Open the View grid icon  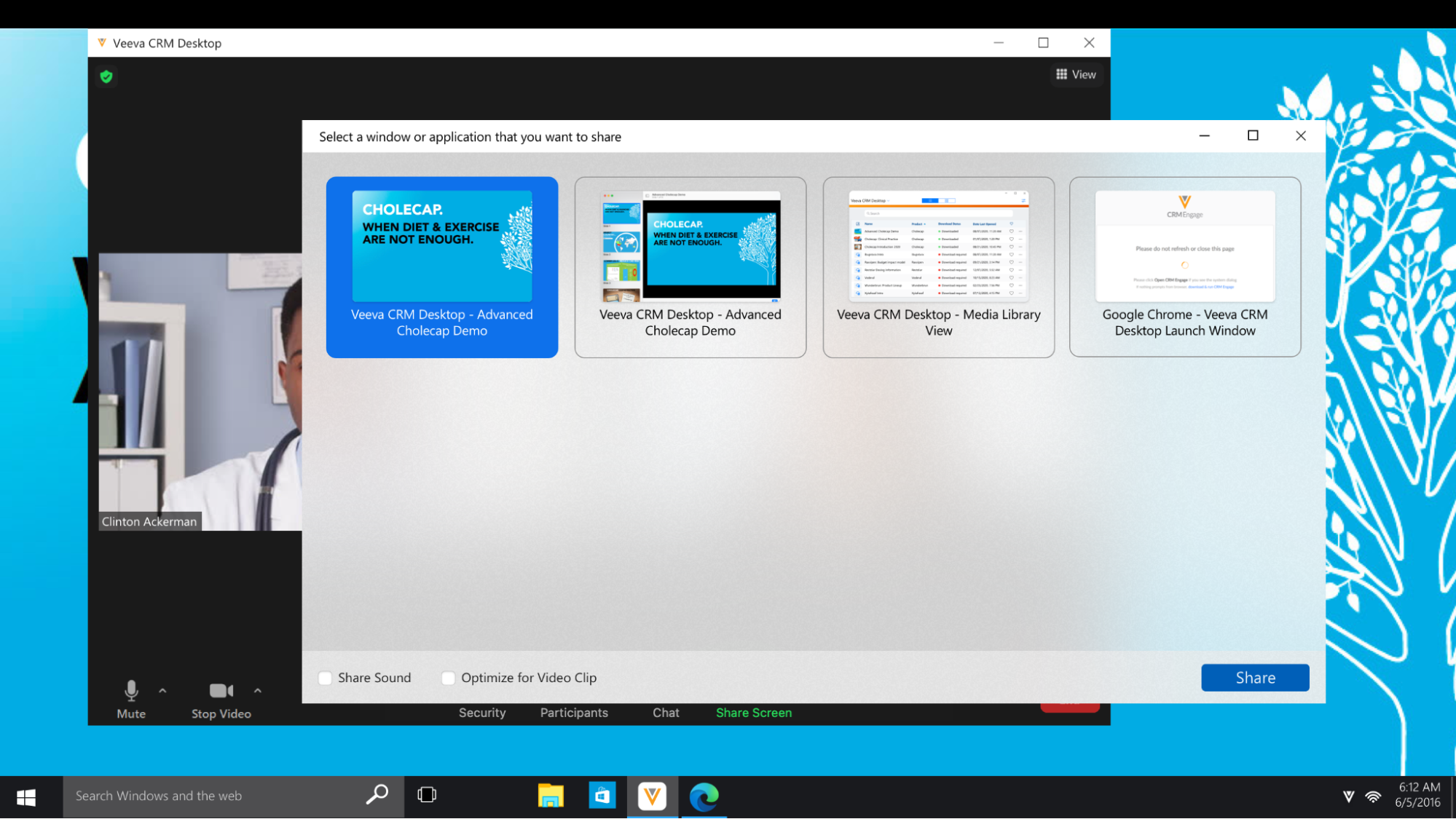coord(1061,74)
